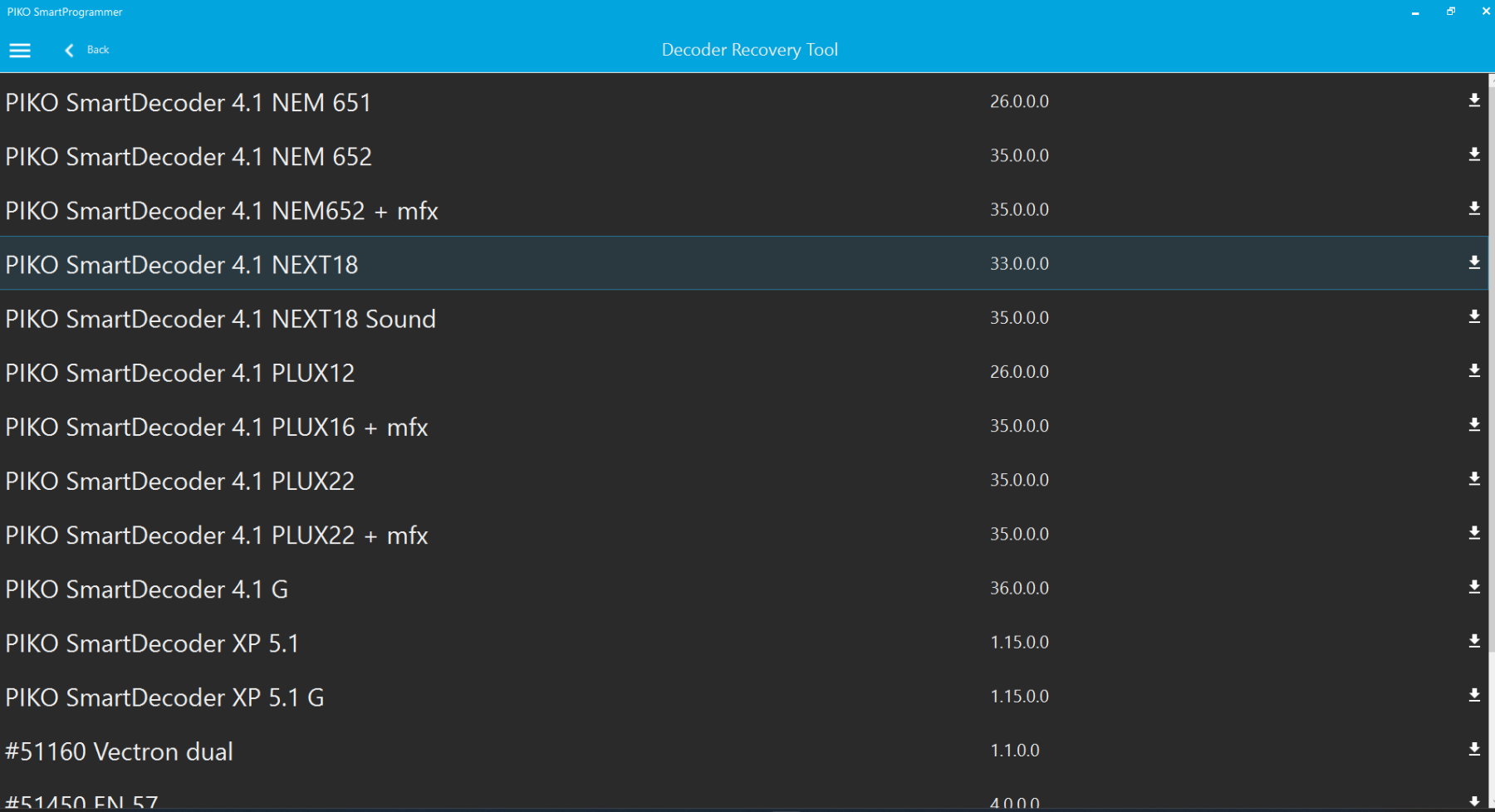Go back using the Back button
This screenshot has height=812, width=1495.
tap(86, 50)
